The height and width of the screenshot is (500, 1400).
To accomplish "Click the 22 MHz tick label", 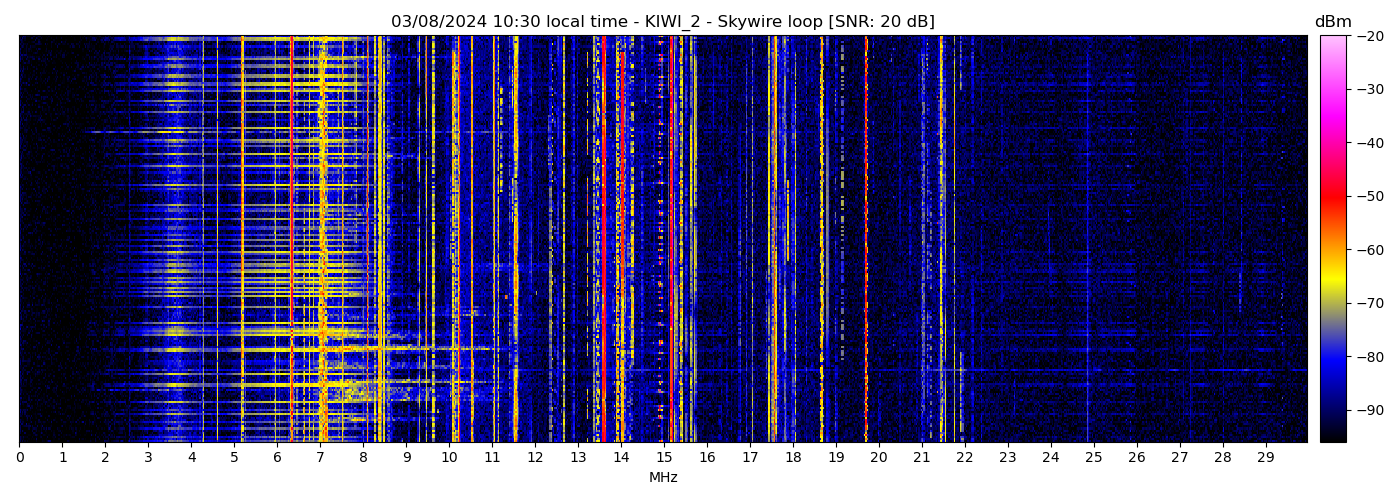I will click(x=964, y=458).
